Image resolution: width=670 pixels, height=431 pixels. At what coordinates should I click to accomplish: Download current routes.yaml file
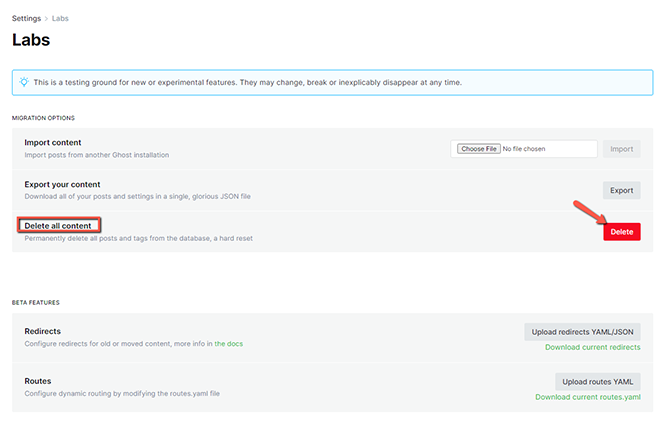[587, 397]
